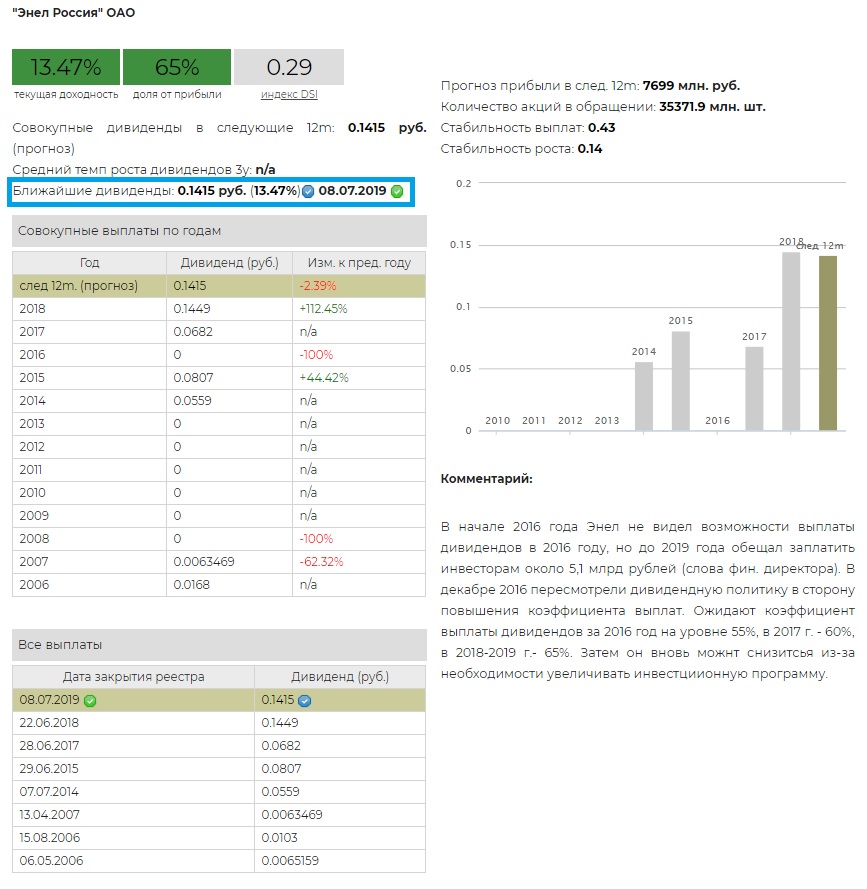Select the green 65% доля от прибыли tile

[x=177, y=68]
